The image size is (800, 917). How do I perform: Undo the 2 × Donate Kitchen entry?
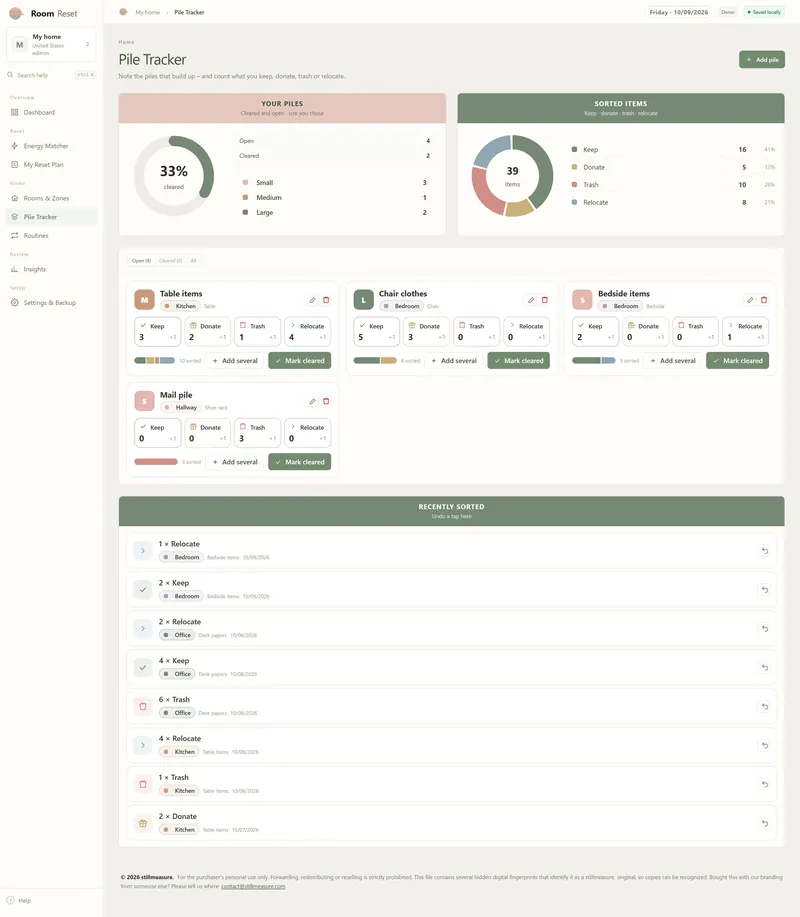tap(764, 823)
